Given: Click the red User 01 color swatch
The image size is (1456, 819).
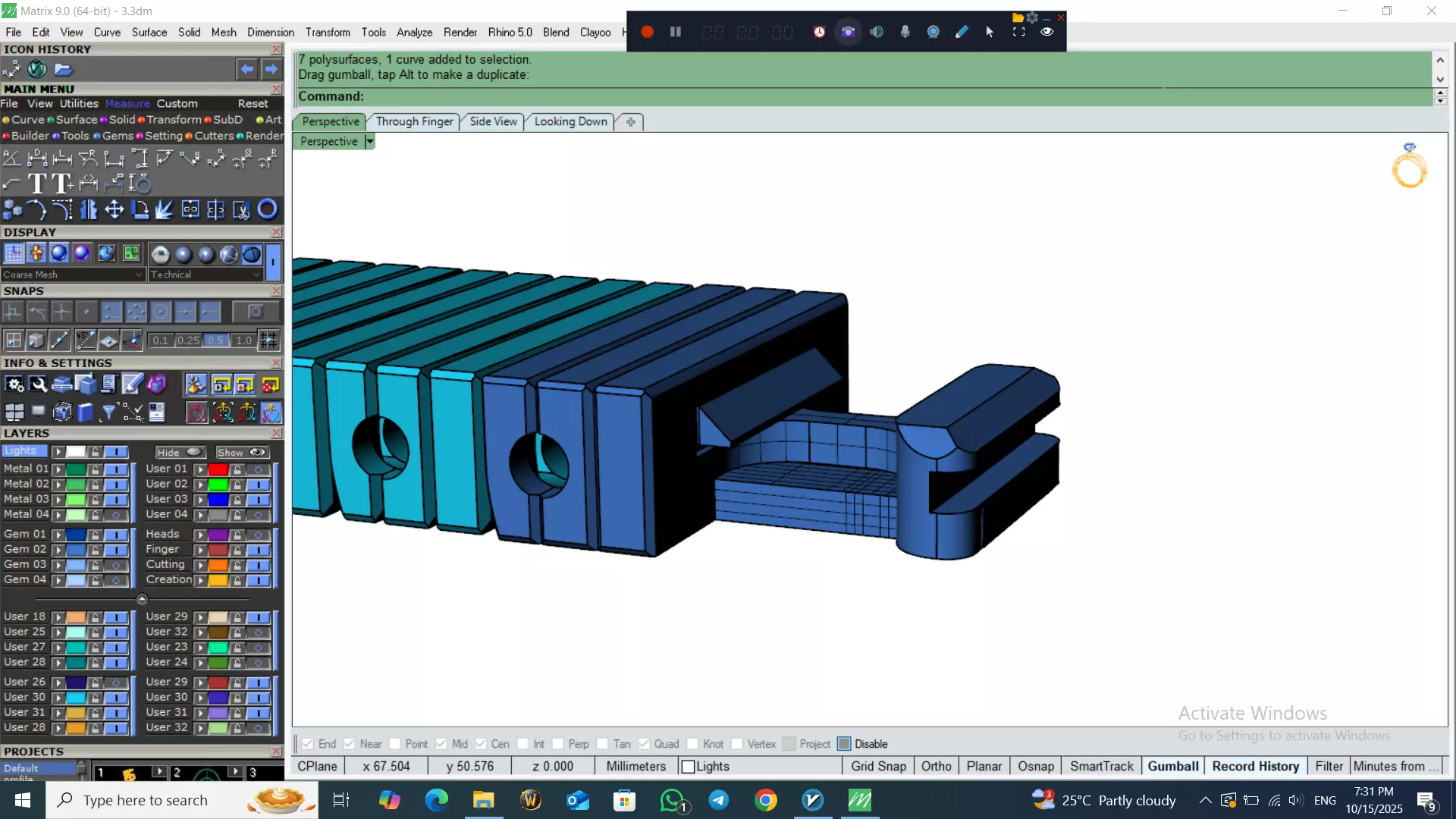Looking at the screenshot, I should click(218, 469).
